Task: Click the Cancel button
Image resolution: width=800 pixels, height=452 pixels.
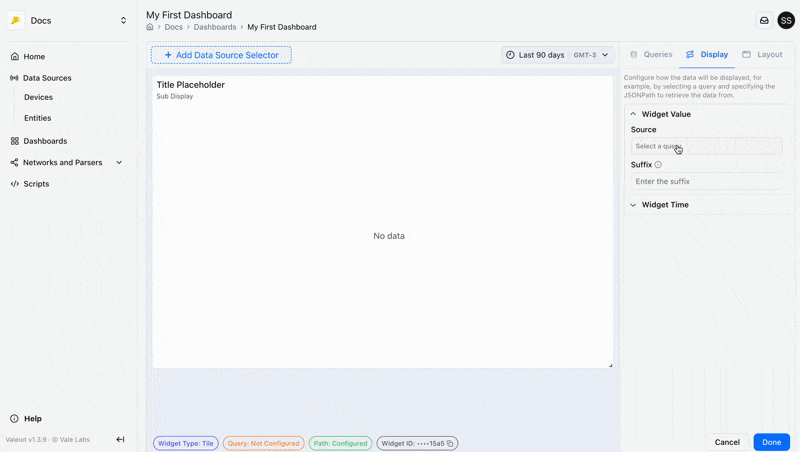Action: tap(727, 442)
